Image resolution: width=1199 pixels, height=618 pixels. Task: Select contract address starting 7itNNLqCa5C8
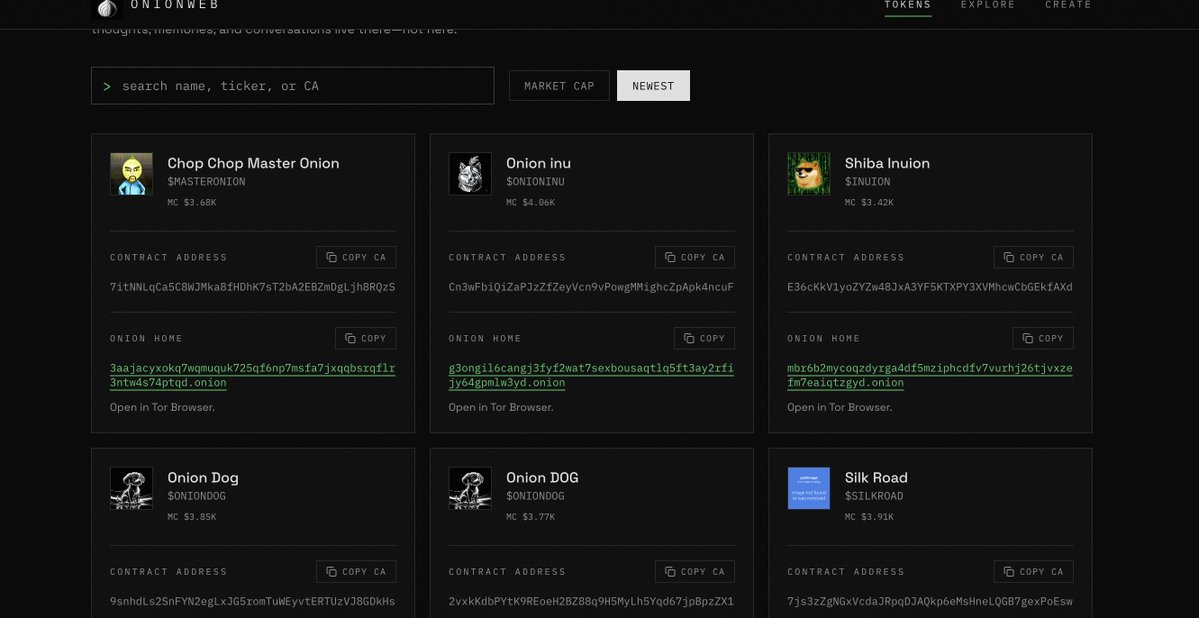tap(252, 287)
